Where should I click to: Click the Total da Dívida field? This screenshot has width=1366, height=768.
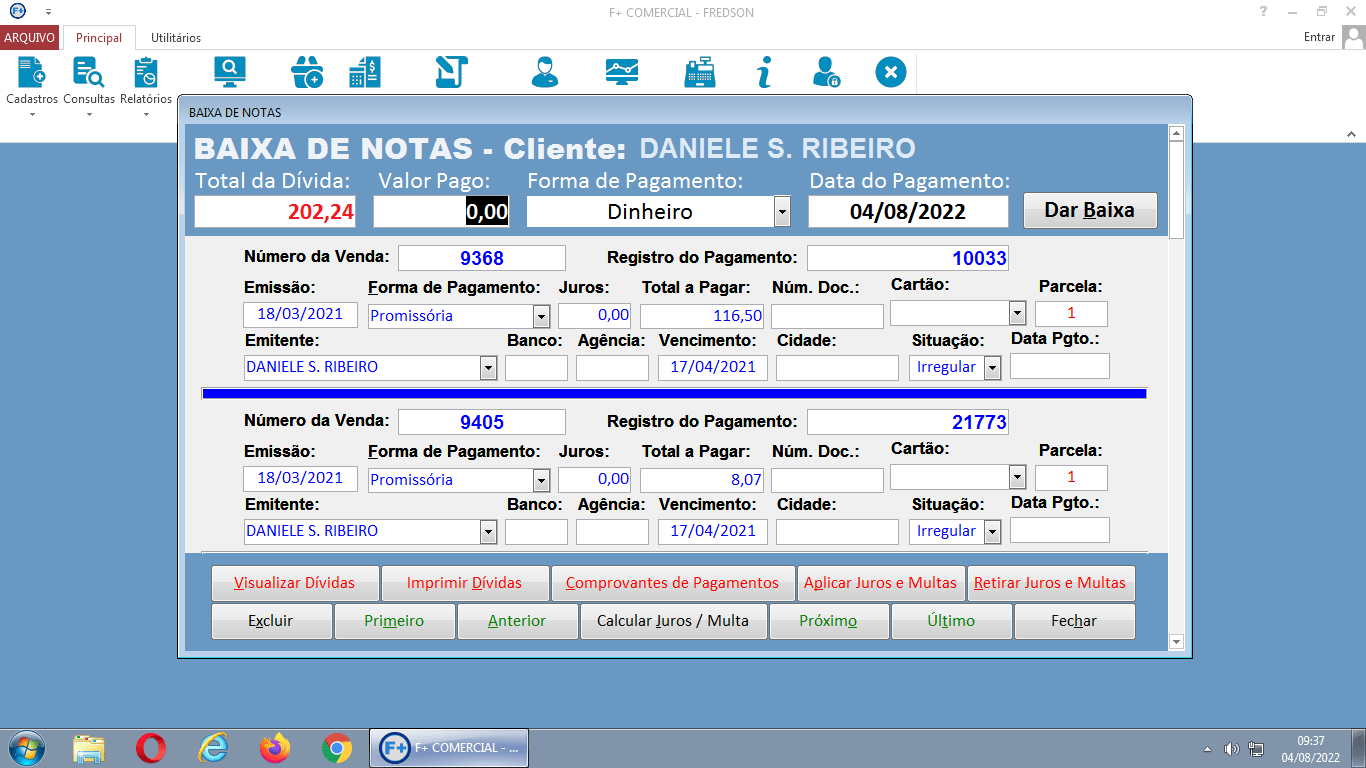[275, 212]
